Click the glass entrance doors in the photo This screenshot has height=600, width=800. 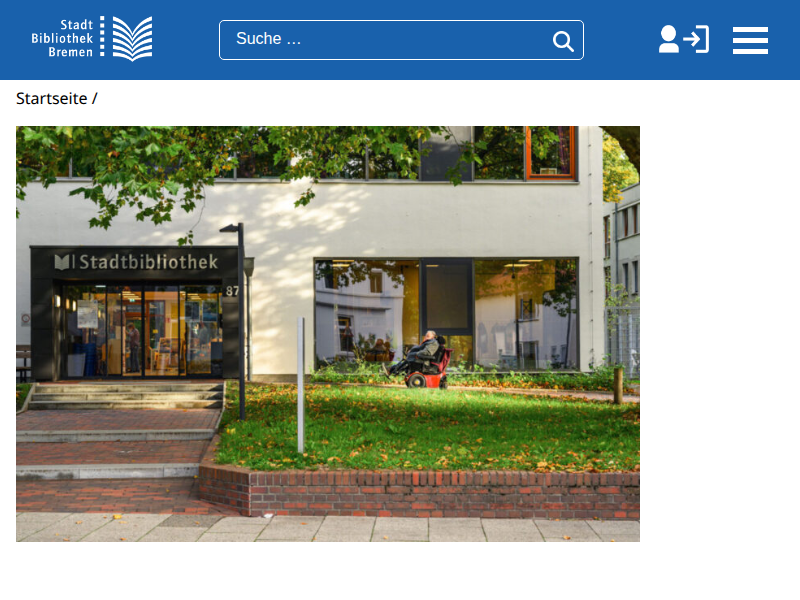(142, 332)
